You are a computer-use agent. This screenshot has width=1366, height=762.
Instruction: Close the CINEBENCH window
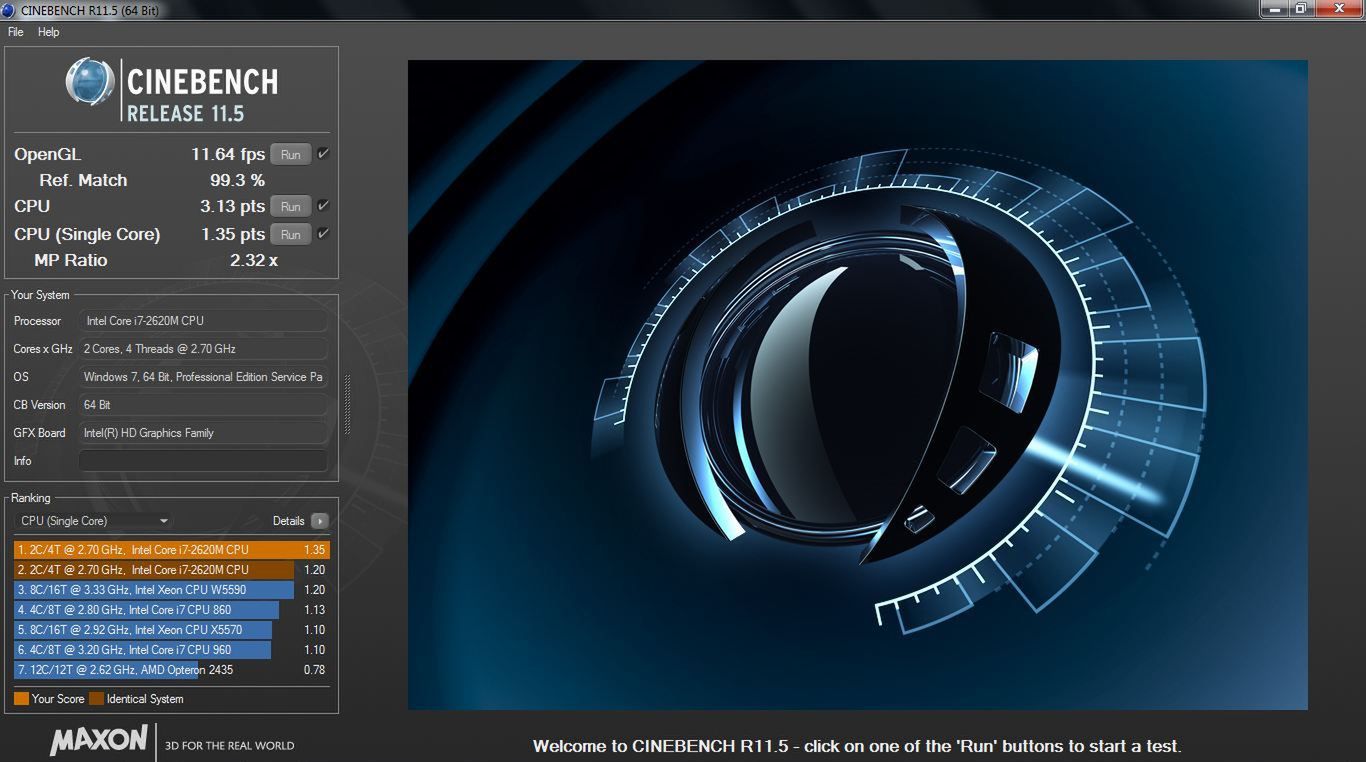1338,8
